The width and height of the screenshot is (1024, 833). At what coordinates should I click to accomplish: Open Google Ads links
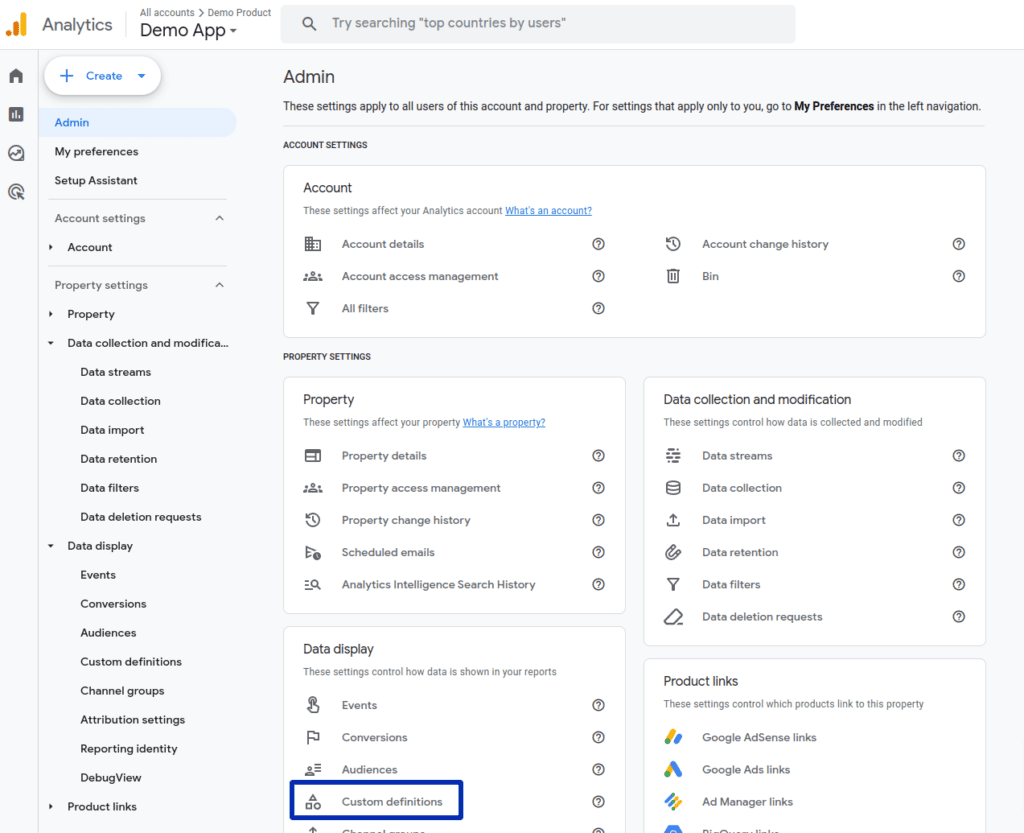[746, 770]
